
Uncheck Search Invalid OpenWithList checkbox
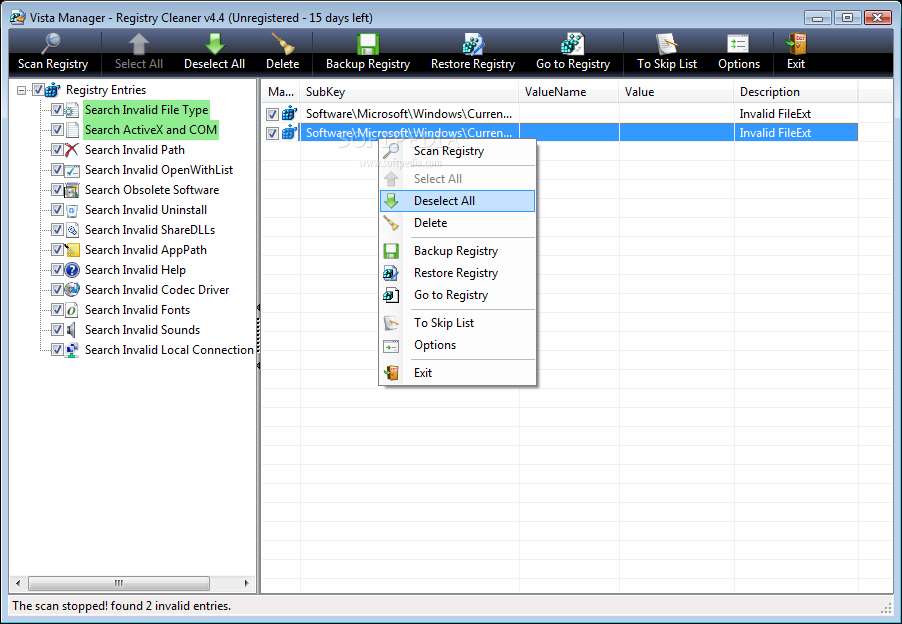pos(57,170)
